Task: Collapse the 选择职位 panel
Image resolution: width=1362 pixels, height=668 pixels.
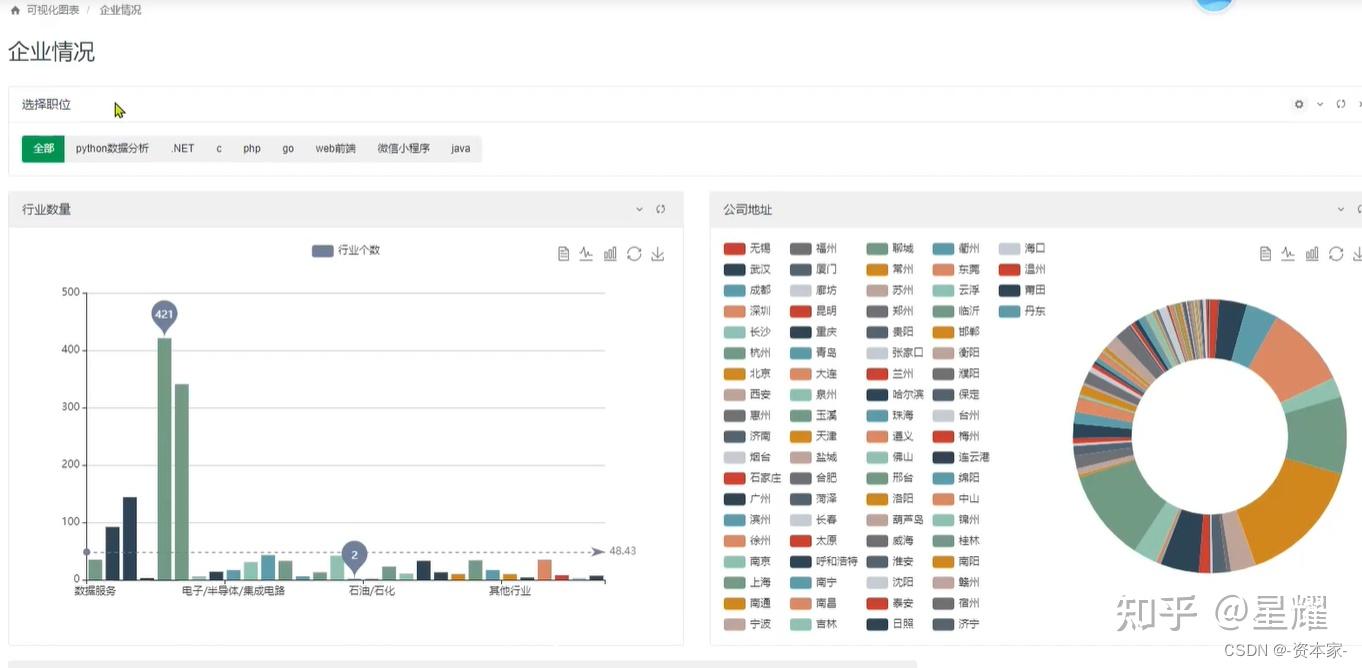Action: pos(1320,104)
